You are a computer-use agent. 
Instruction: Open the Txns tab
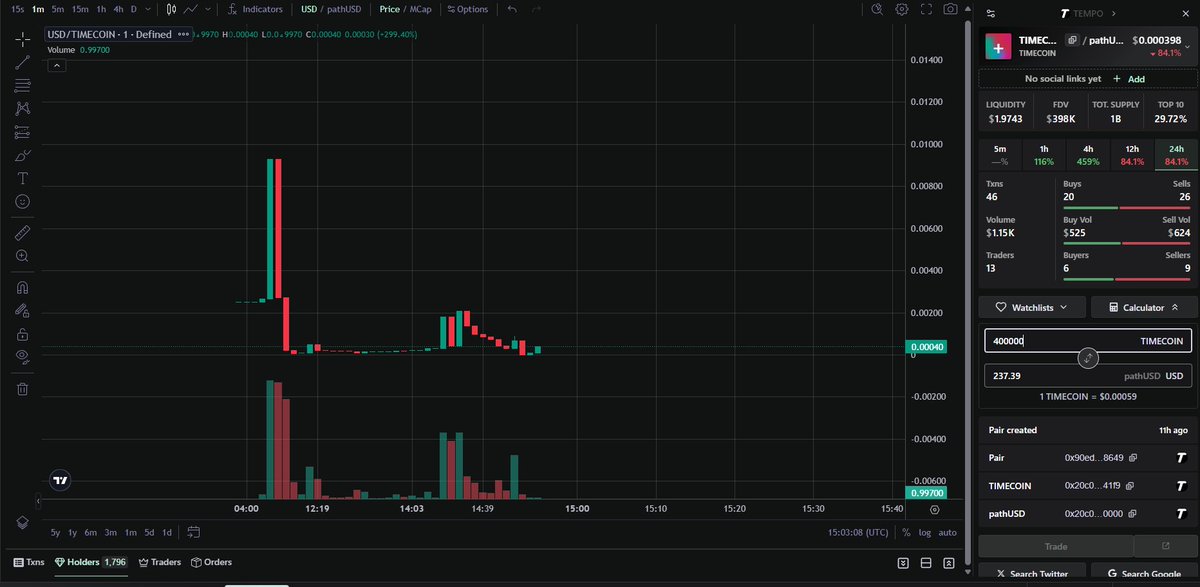pyautogui.click(x=29, y=562)
